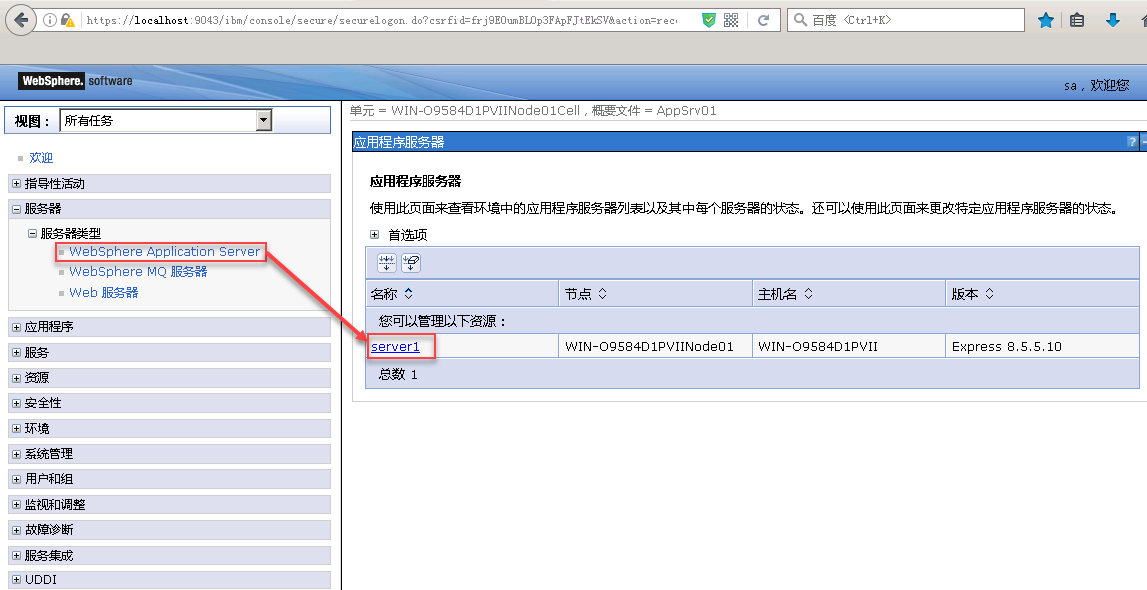Open the downloads arrow icon

coord(1113,20)
